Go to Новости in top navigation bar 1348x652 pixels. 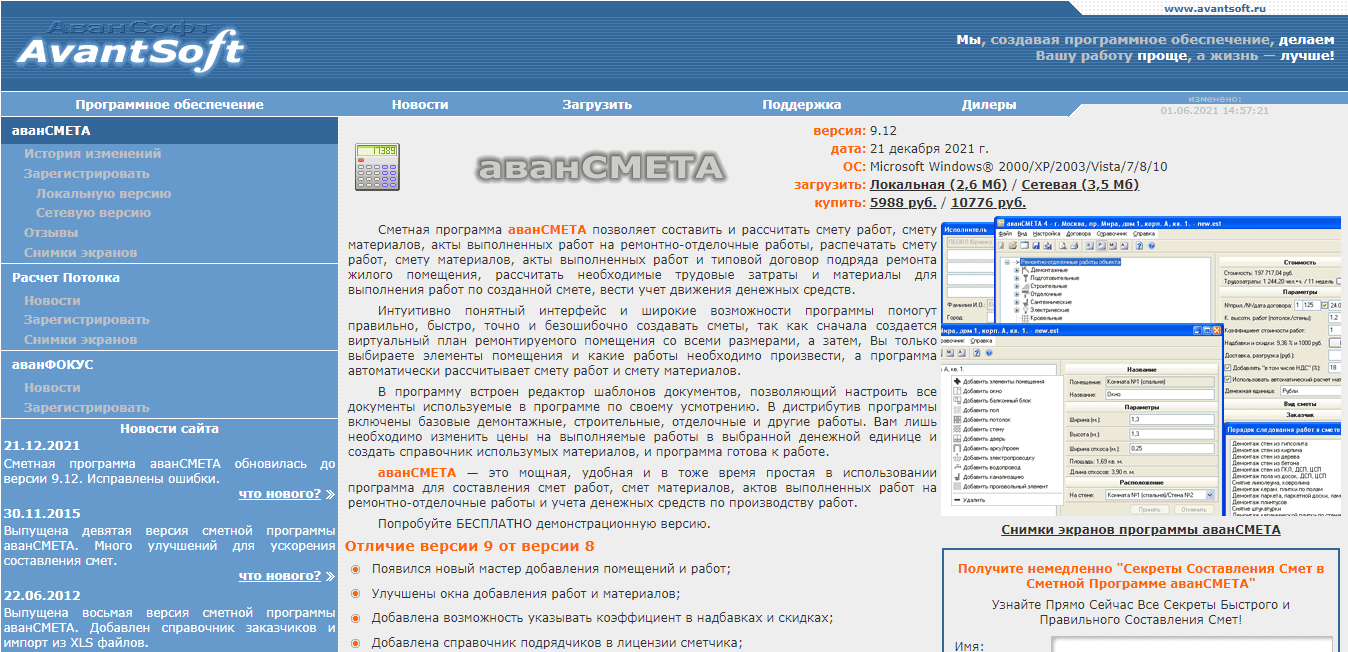coord(420,104)
